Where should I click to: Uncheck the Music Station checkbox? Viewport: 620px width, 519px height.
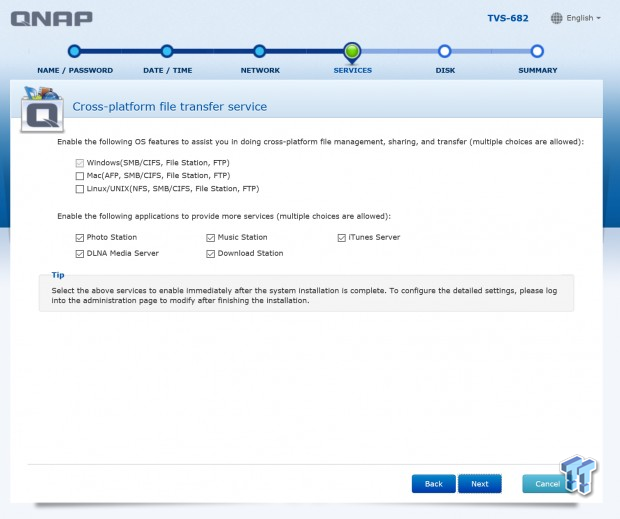210,238
